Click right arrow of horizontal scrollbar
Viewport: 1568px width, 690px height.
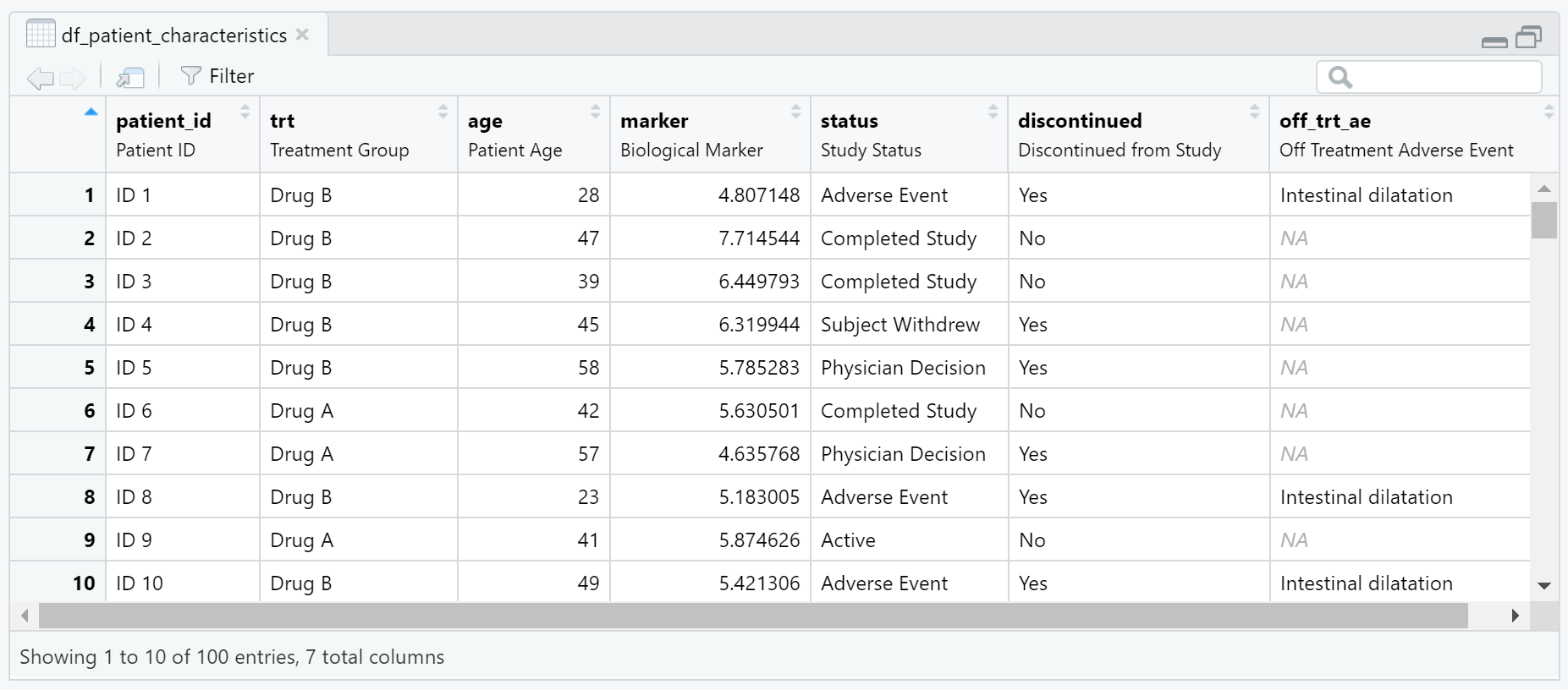tap(1515, 616)
